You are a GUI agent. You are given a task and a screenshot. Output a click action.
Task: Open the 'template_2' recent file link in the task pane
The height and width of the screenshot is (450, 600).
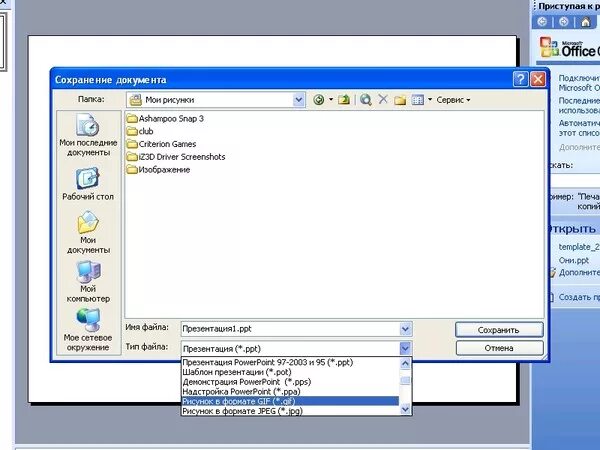click(579, 247)
